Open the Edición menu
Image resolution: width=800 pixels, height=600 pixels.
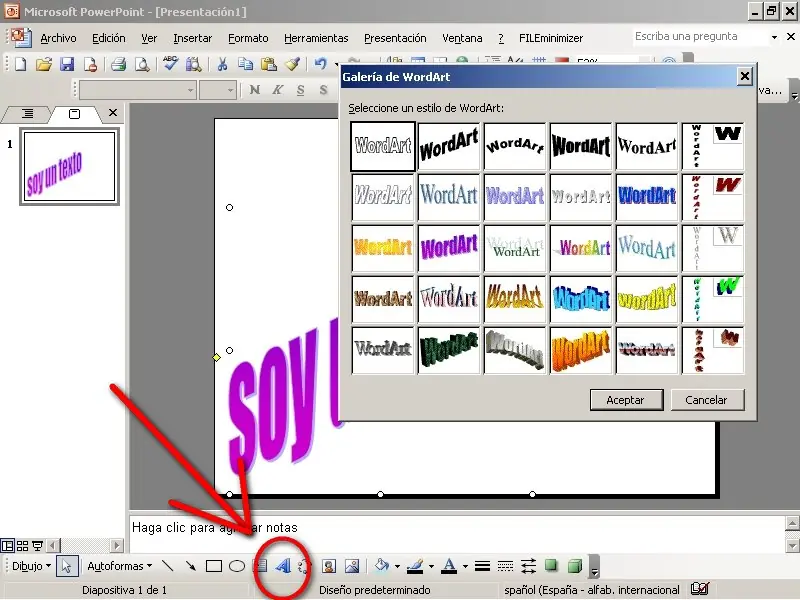click(109, 38)
